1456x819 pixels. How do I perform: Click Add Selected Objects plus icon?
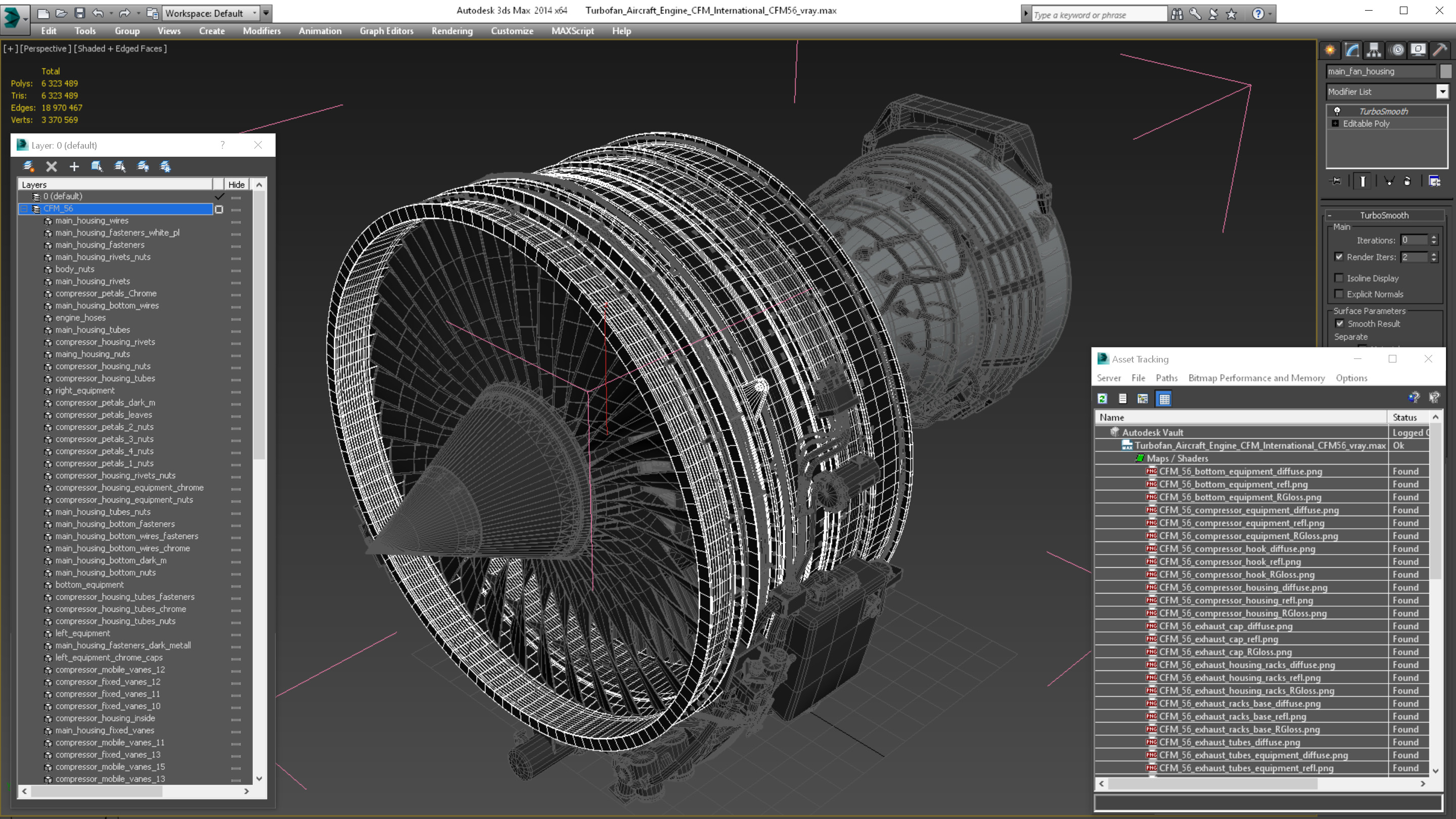pos(74,166)
